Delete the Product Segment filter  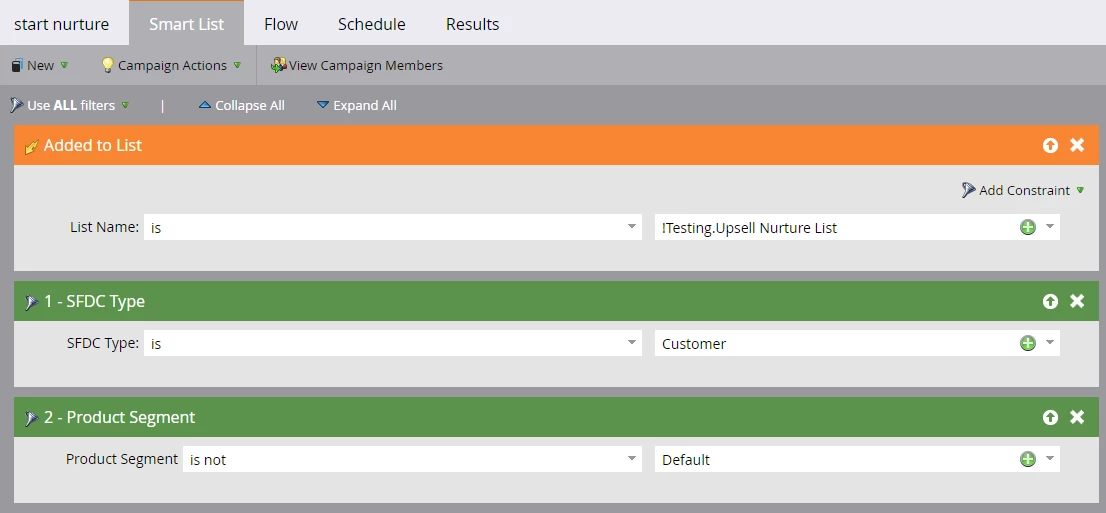pos(1077,417)
